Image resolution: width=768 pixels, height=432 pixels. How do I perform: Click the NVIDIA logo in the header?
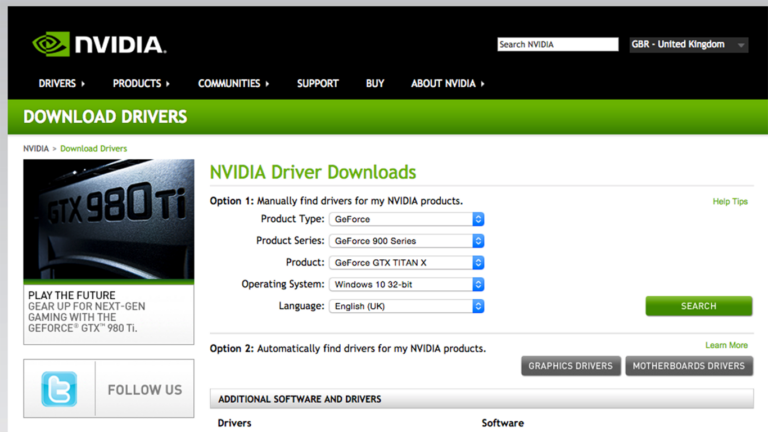point(99,44)
